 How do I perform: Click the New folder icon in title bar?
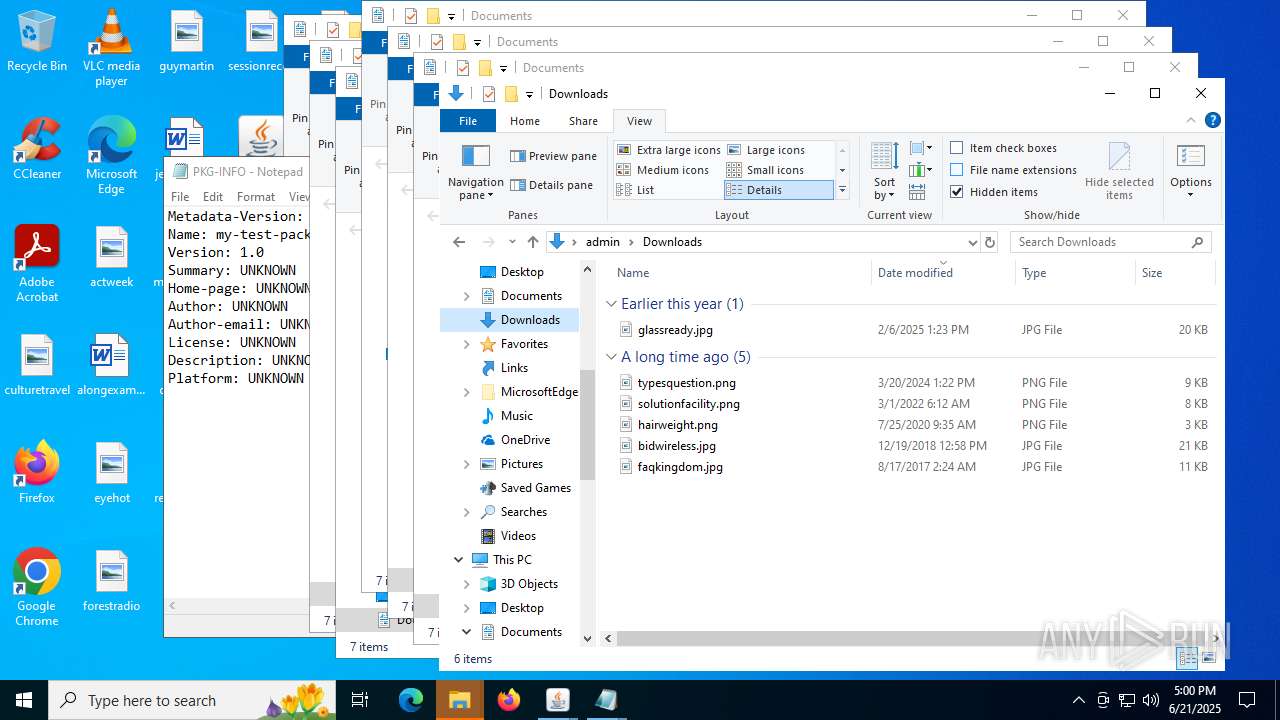pos(511,94)
